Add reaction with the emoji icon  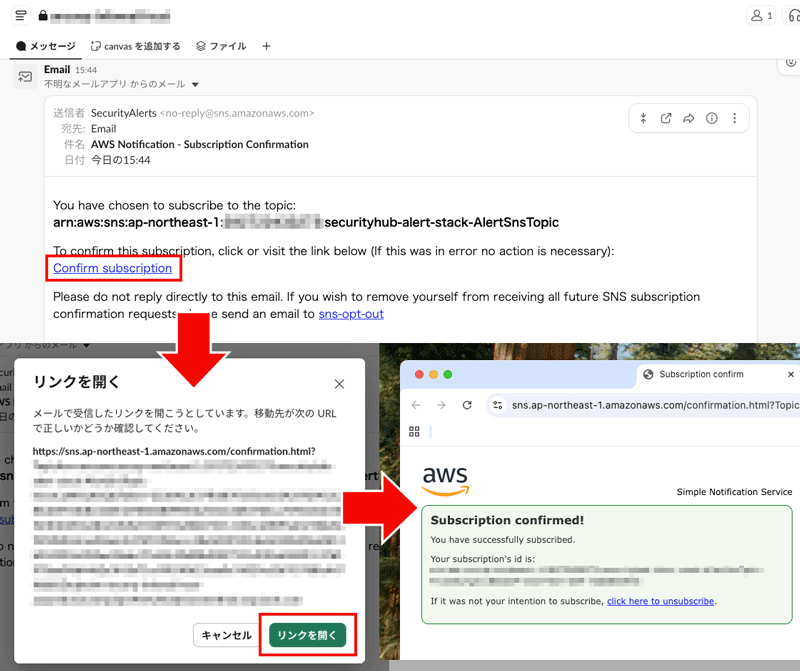(x=791, y=63)
